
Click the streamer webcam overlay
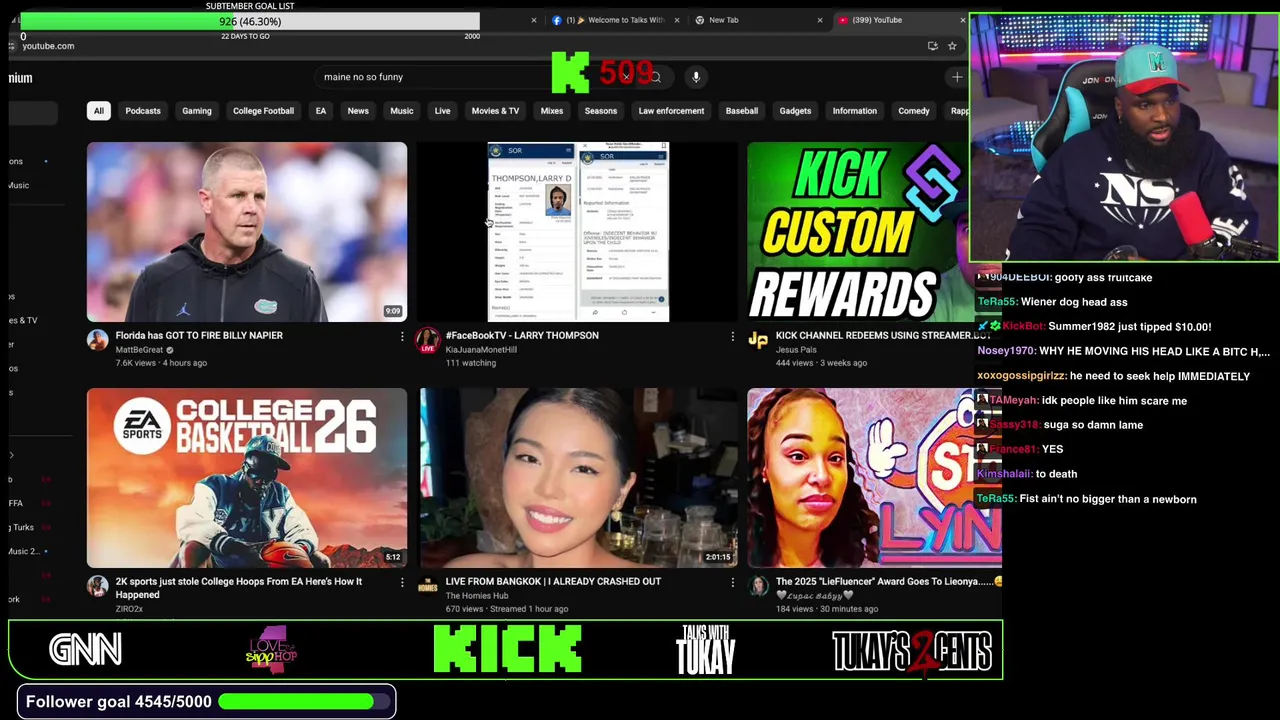1124,138
